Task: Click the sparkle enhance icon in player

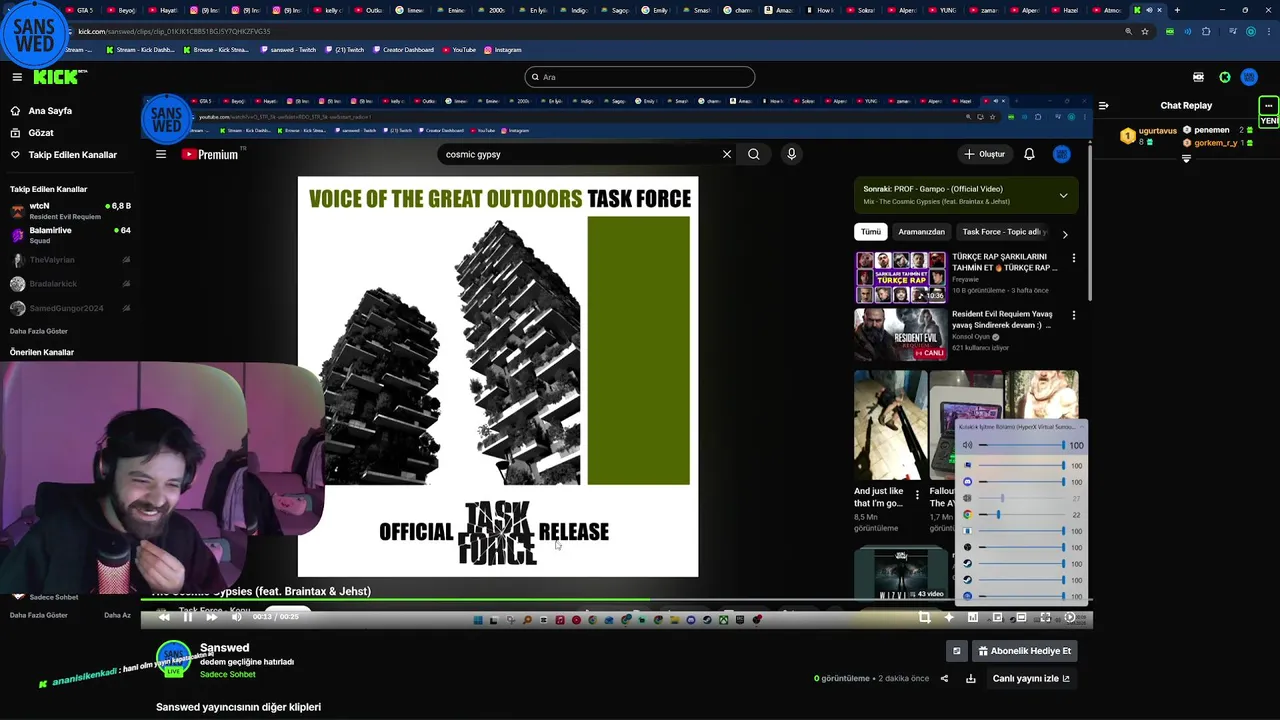Action: (x=949, y=618)
